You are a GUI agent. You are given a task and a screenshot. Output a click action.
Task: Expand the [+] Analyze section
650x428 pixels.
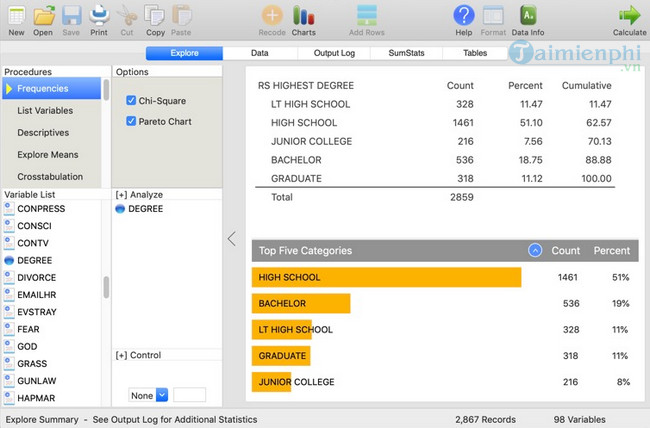(x=139, y=195)
